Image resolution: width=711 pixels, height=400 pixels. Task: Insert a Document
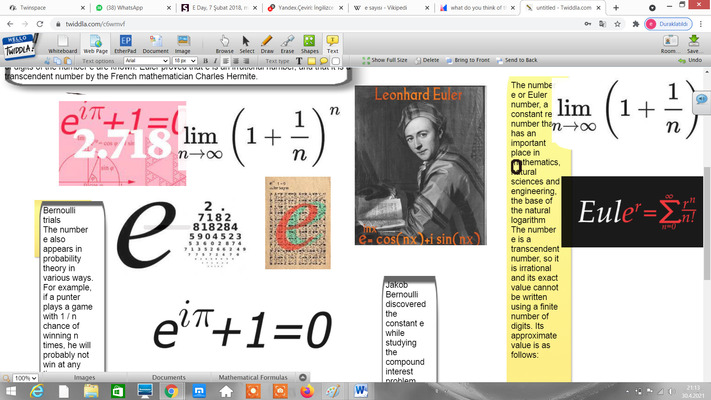156,44
